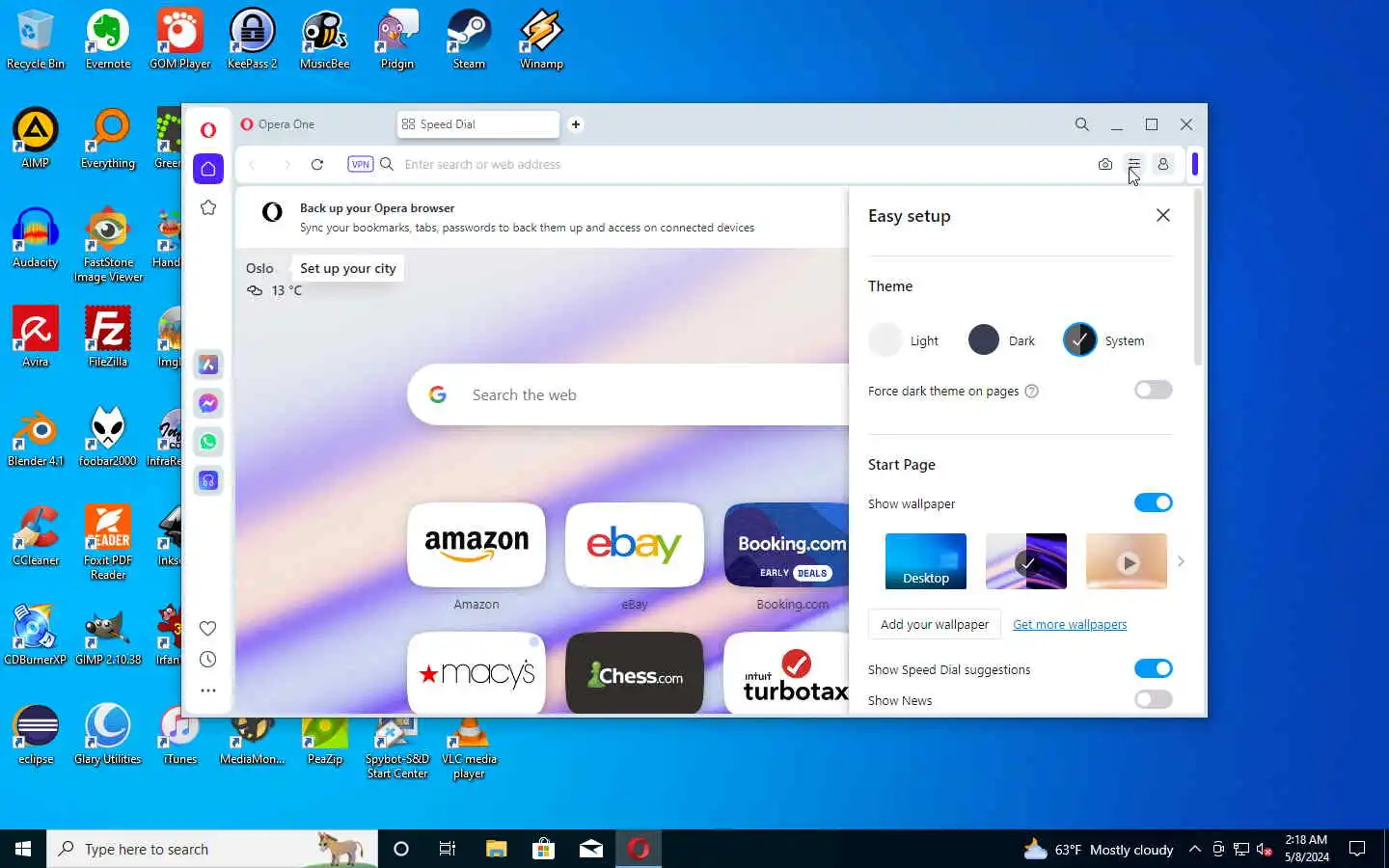Open the Chess.com speed dial tile
The width and height of the screenshot is (1389, 868).
coord(635,673)
